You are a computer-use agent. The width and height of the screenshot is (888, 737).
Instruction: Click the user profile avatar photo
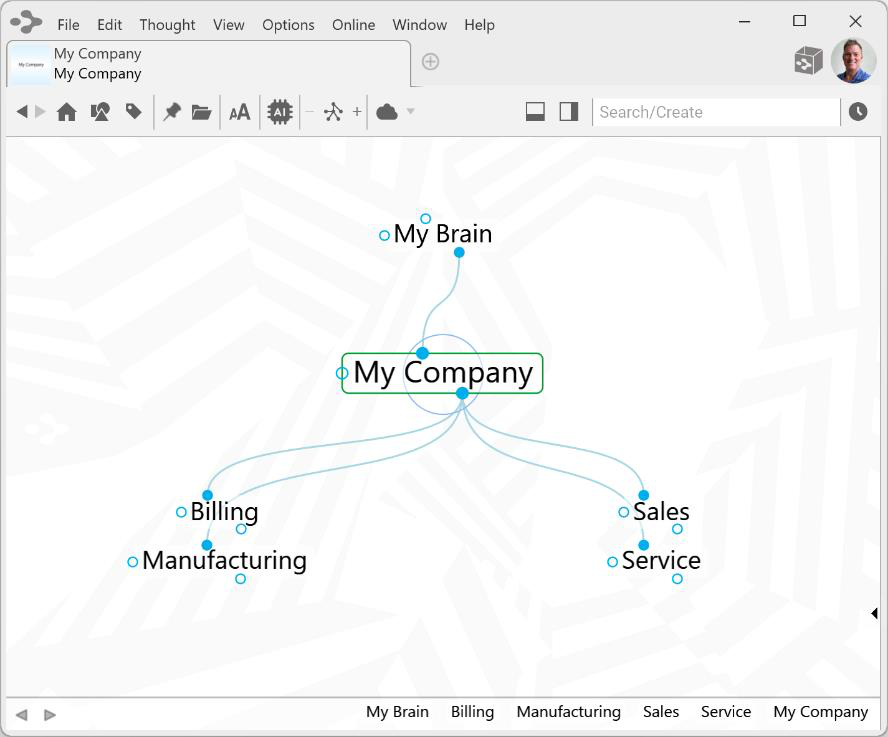tap(853, 61)
